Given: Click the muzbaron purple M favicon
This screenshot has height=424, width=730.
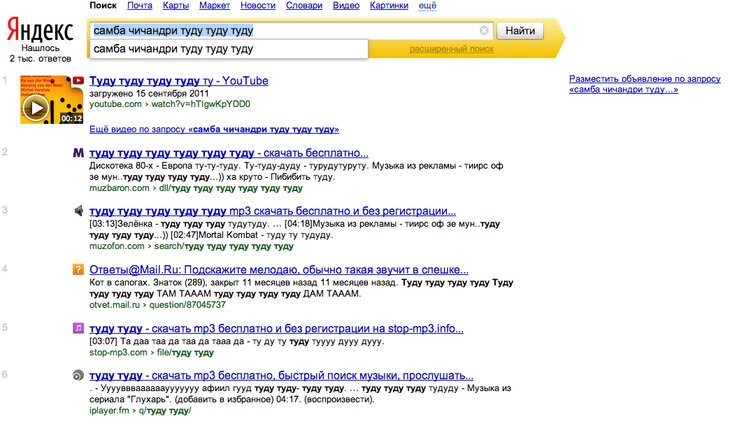Looking at the screenshot, I should click(x=78, y=153).
